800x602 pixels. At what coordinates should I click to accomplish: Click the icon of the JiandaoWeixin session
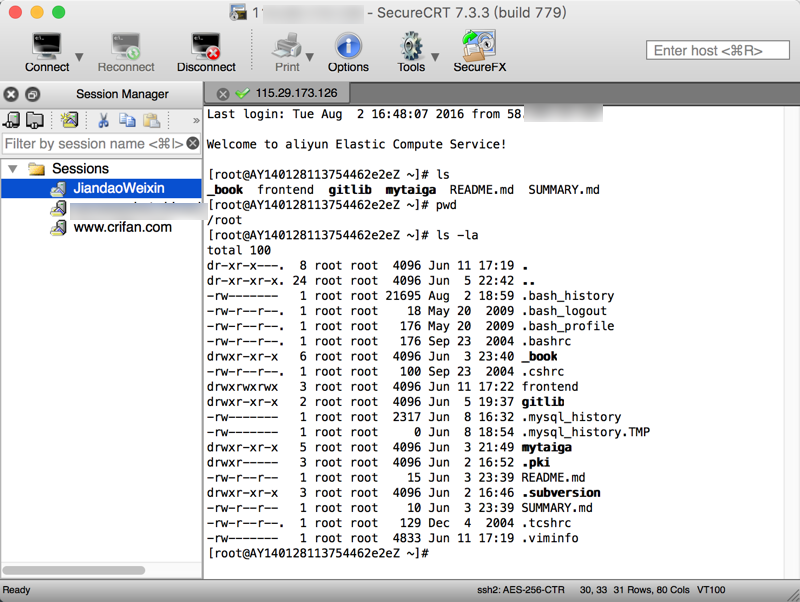click(59, 188)
